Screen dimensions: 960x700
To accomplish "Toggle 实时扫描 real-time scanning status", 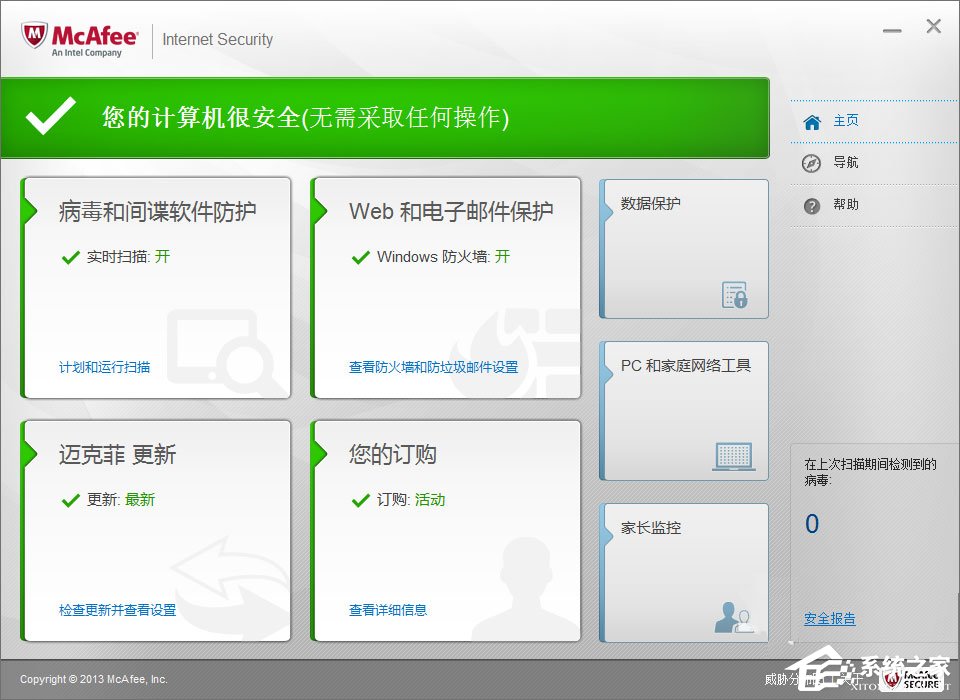I will (x=125, y=256).
